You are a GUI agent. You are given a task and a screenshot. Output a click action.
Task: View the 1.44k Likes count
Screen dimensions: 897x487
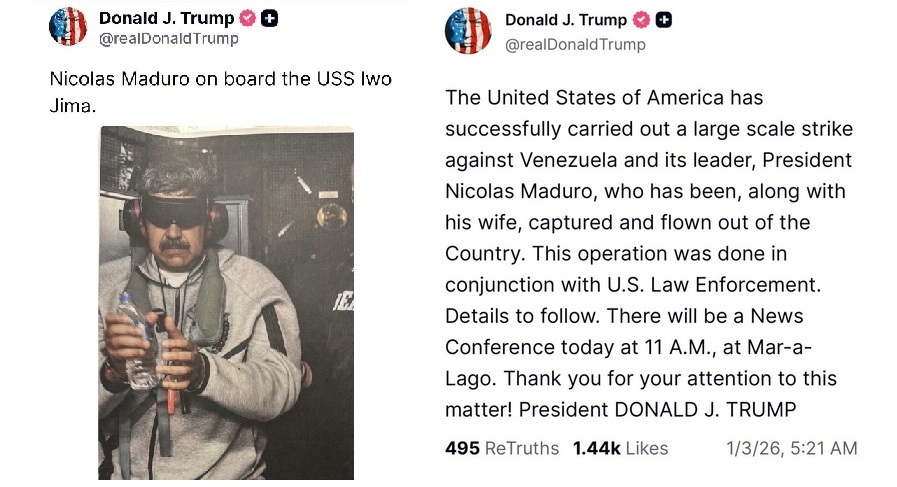(620, 448)
